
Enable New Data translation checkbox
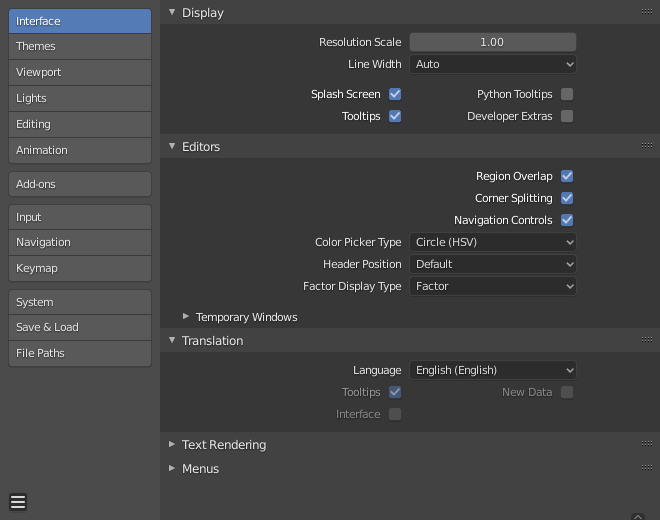click(x=567, y=392)
